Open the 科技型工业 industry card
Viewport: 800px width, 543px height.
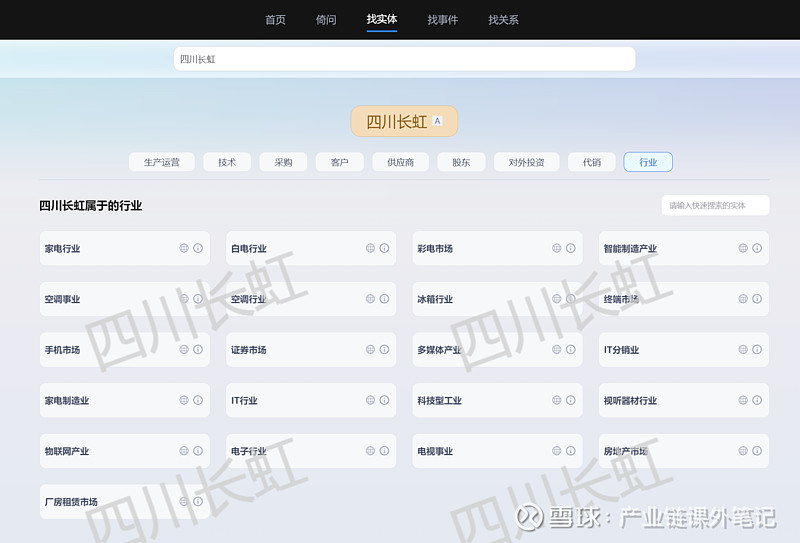(x=497, y=400)
